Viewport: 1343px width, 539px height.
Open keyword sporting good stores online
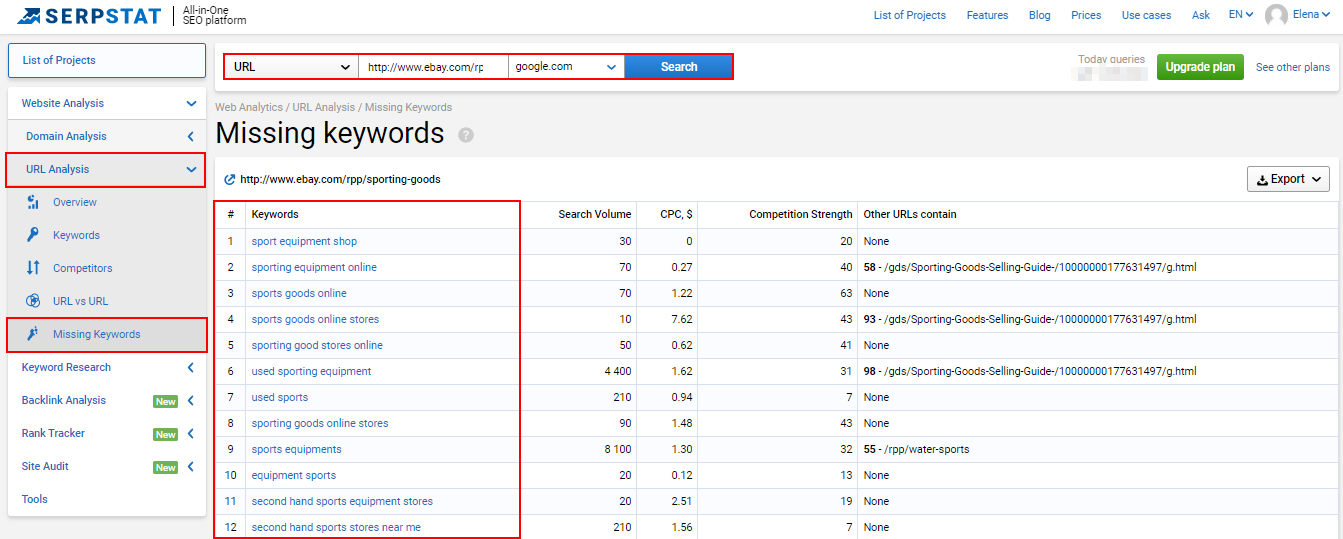[317, 345]
